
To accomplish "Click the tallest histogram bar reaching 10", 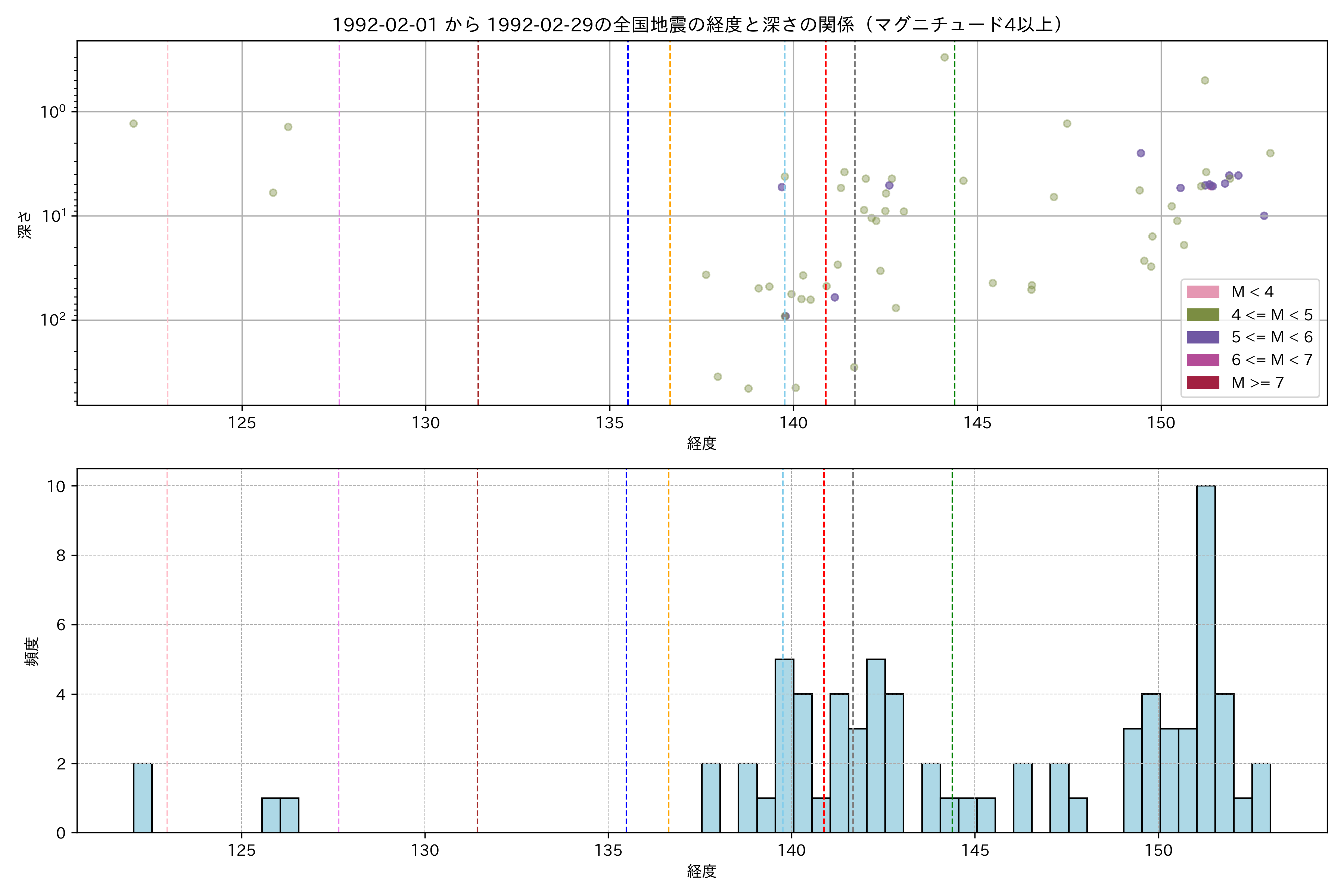I will pyautogui.click(x=1206, y=657).
